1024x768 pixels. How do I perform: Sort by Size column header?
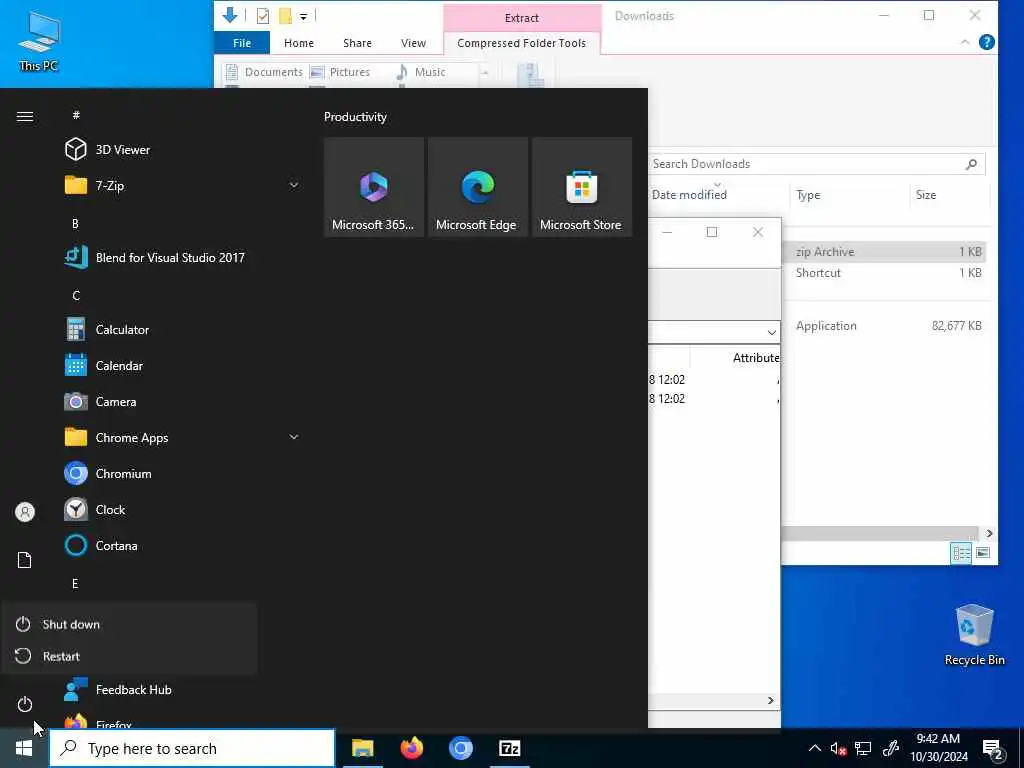(x=925, y=195)
